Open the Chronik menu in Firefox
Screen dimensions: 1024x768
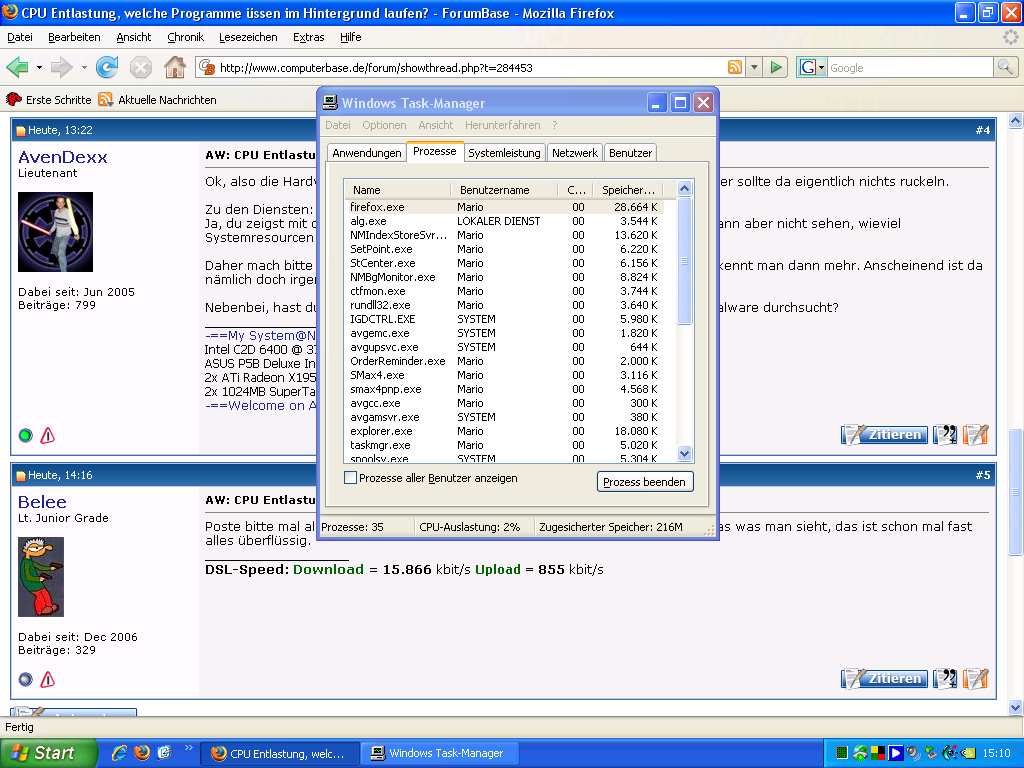coord(185,37)
